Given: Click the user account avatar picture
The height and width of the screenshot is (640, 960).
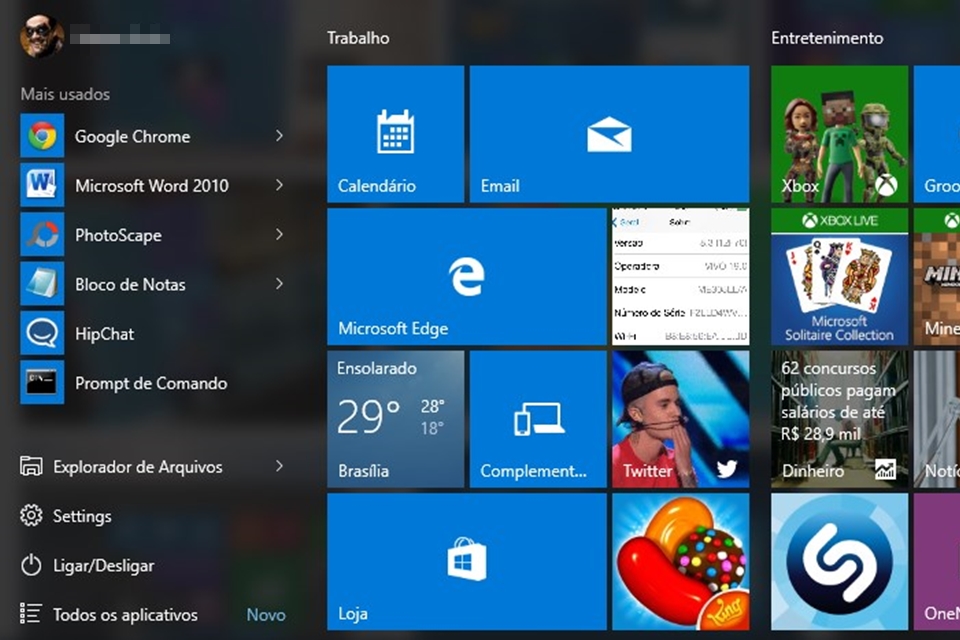Looking at the screenshot, I should click(42, 36).
